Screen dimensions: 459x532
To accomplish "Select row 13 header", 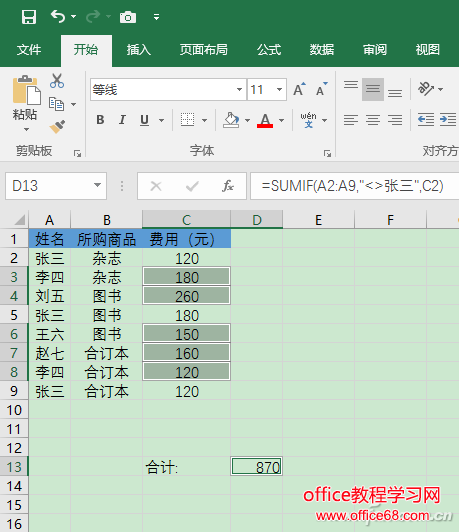I will 14,467.
